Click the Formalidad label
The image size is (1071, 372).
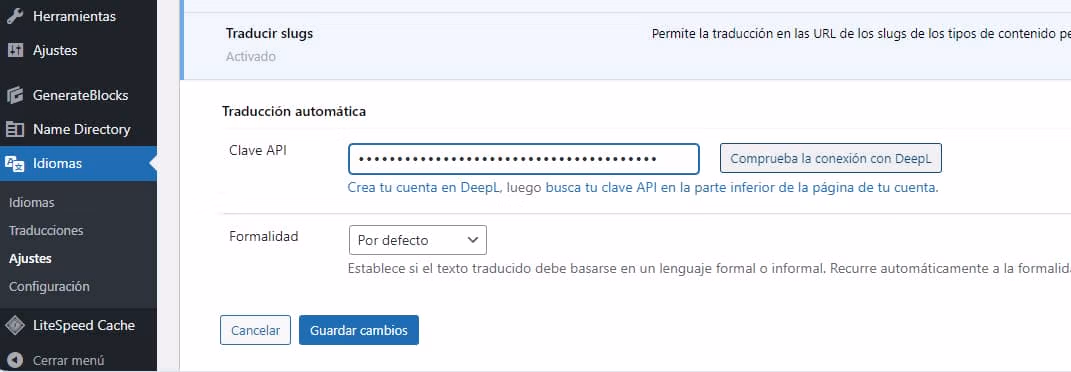264,237
